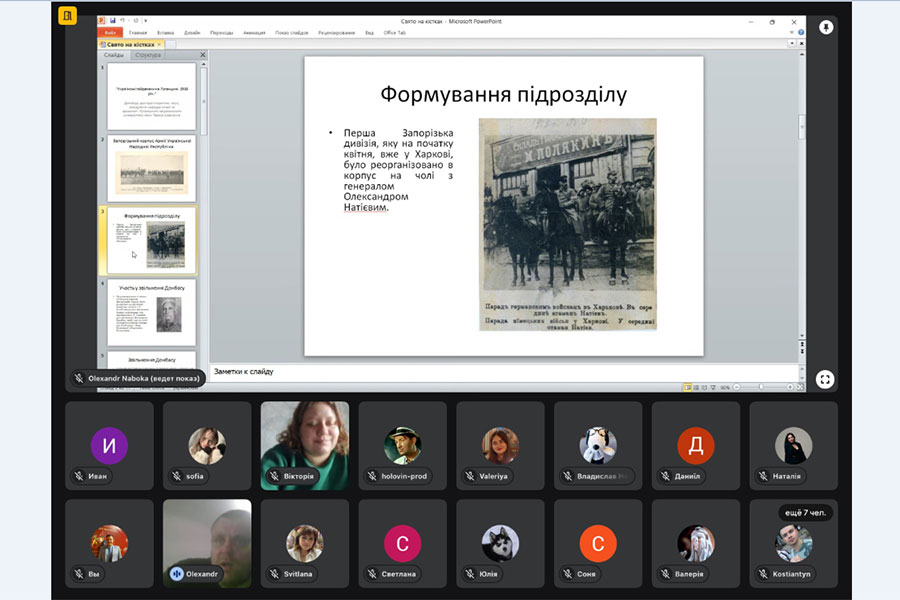Close the slides panel with X
The image size is (900, 600).
(203, 55)
